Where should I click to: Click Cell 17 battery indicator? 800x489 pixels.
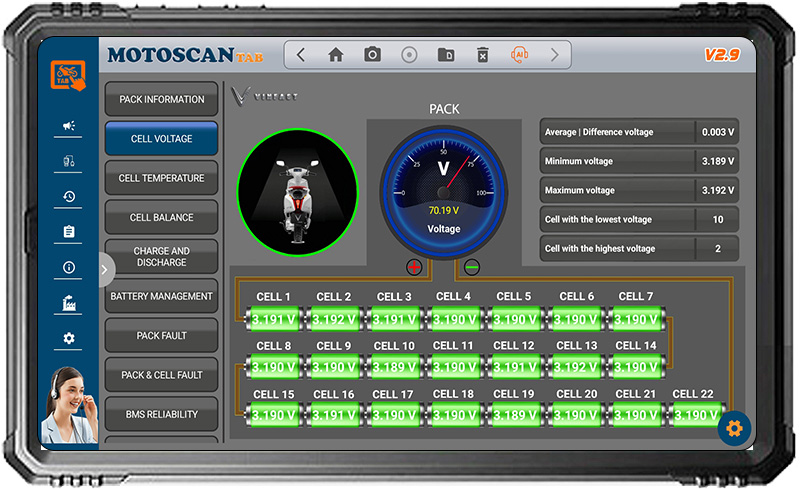click(394, 415)
